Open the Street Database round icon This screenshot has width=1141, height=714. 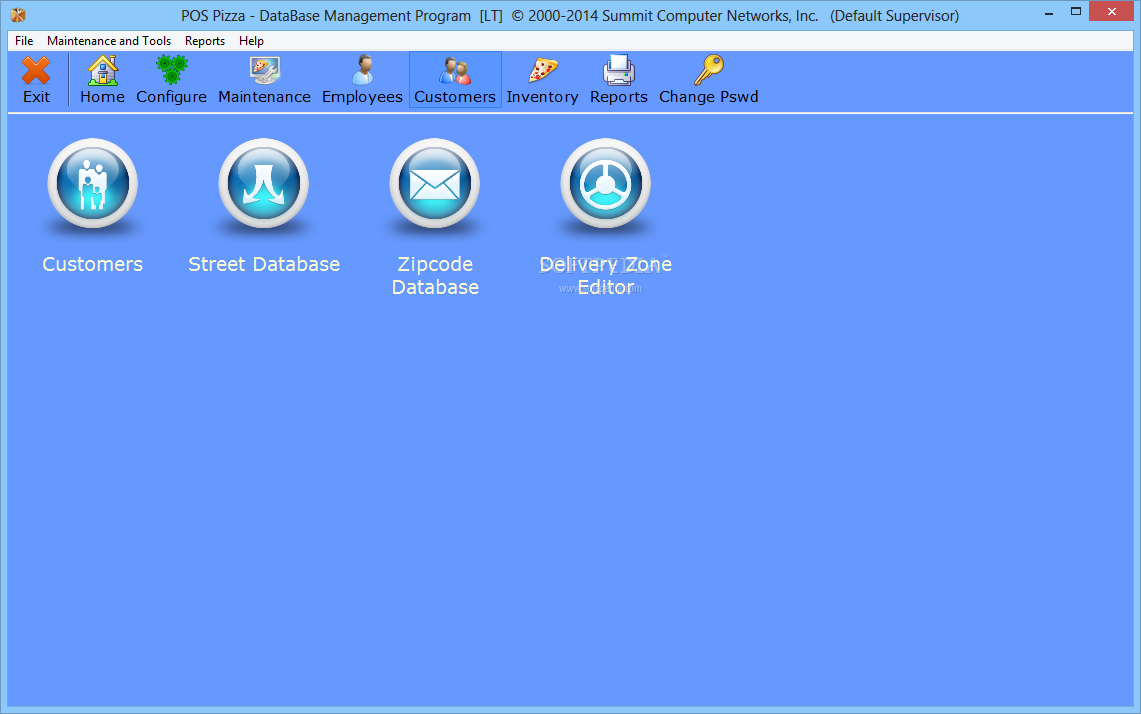(x=264, y=183)
